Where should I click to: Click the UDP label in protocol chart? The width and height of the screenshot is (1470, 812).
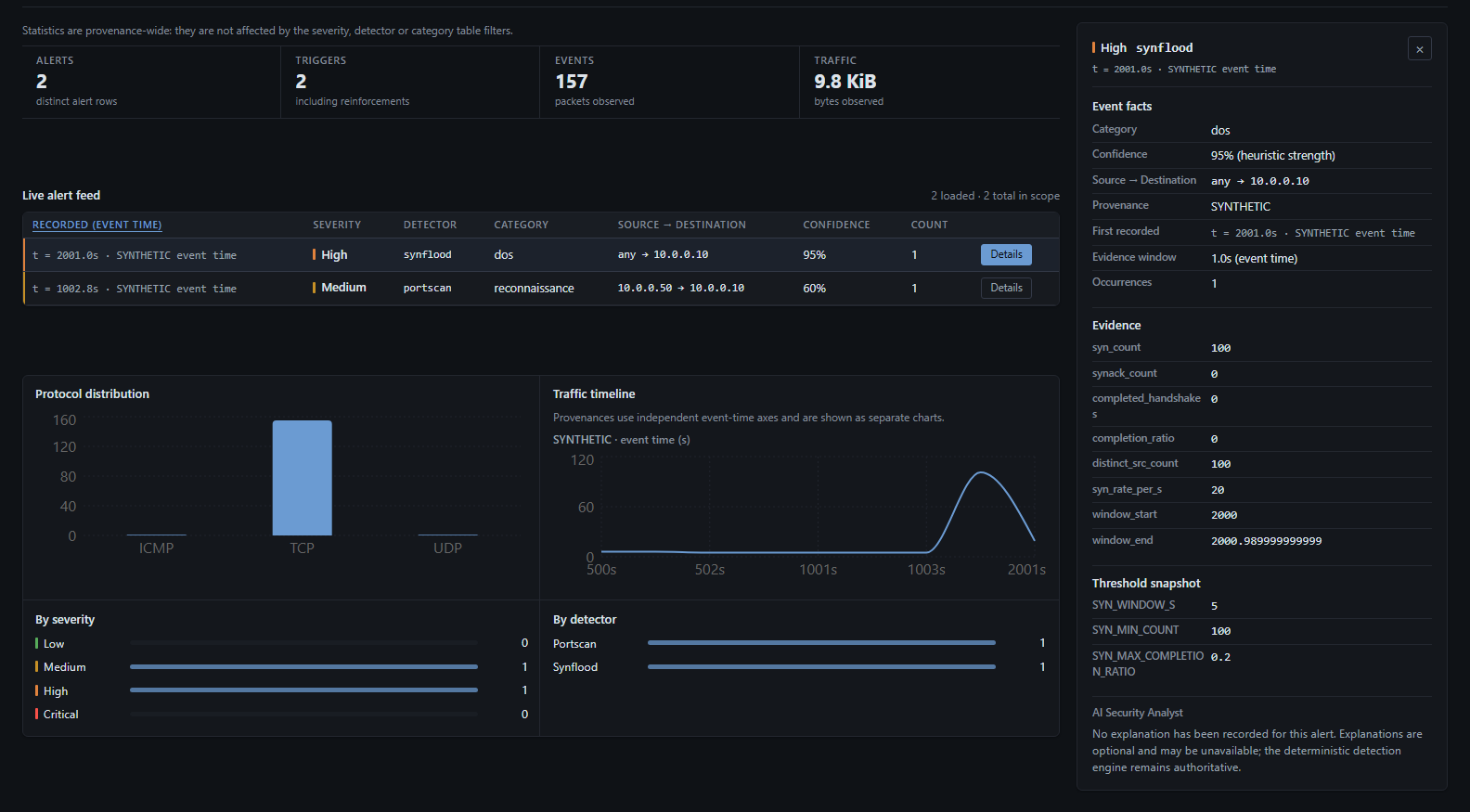[x=447, y=548]
